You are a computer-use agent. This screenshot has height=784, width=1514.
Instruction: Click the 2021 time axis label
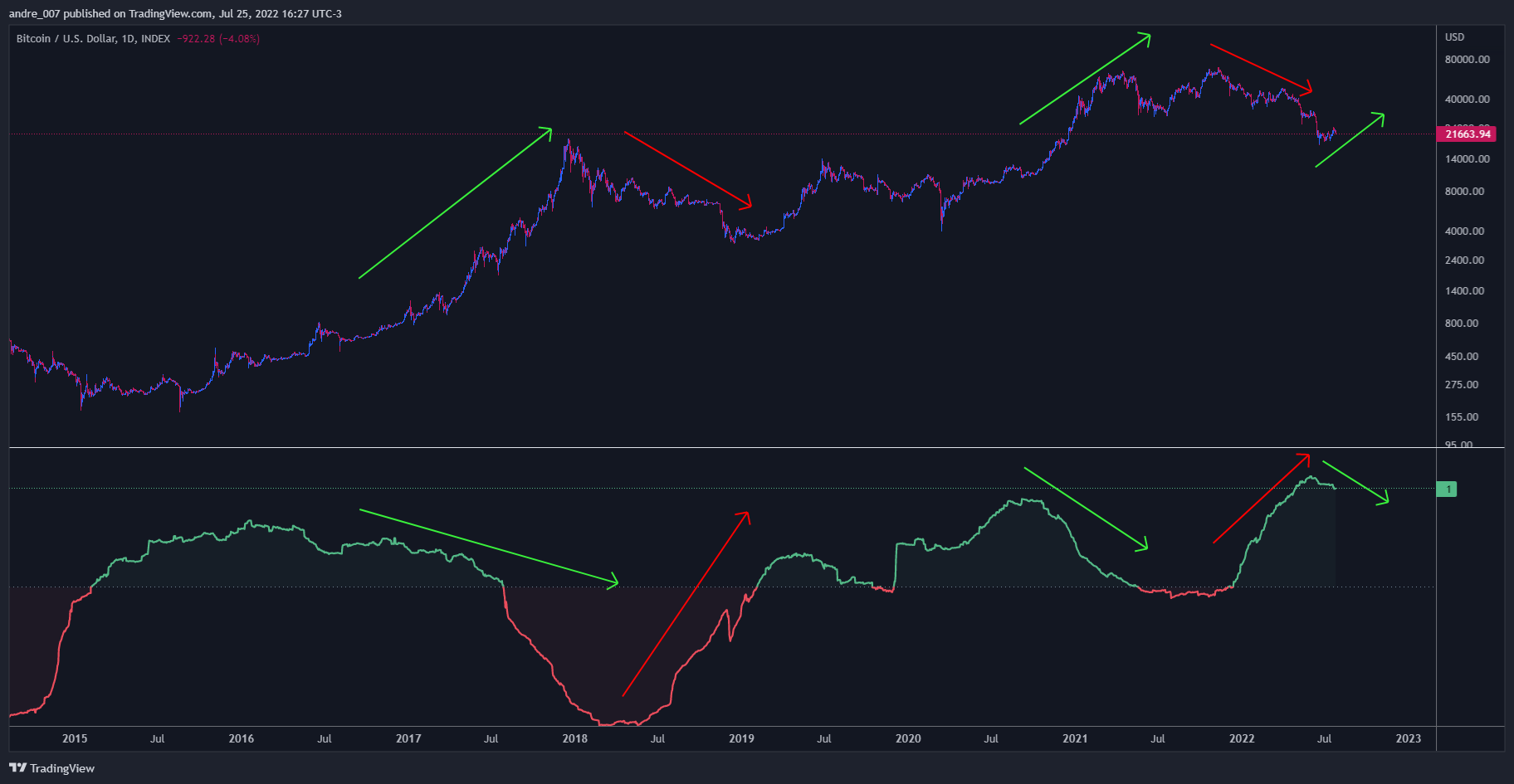coord(1075,738)
